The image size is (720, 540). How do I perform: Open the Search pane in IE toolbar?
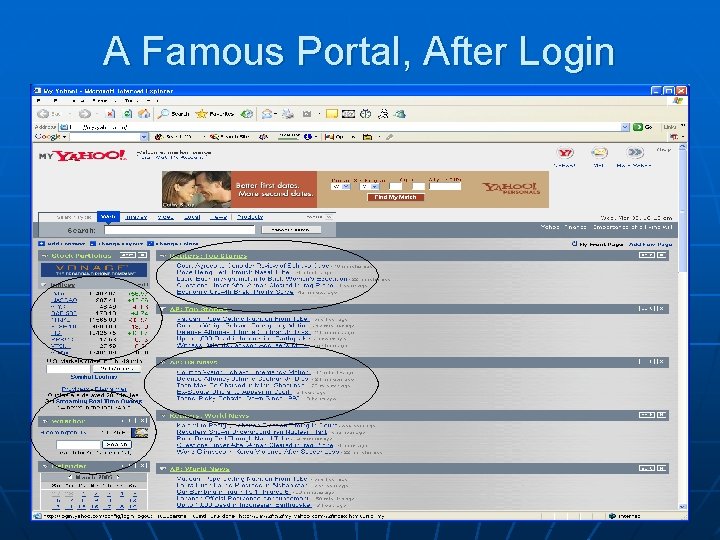click(x=174, y=113)
